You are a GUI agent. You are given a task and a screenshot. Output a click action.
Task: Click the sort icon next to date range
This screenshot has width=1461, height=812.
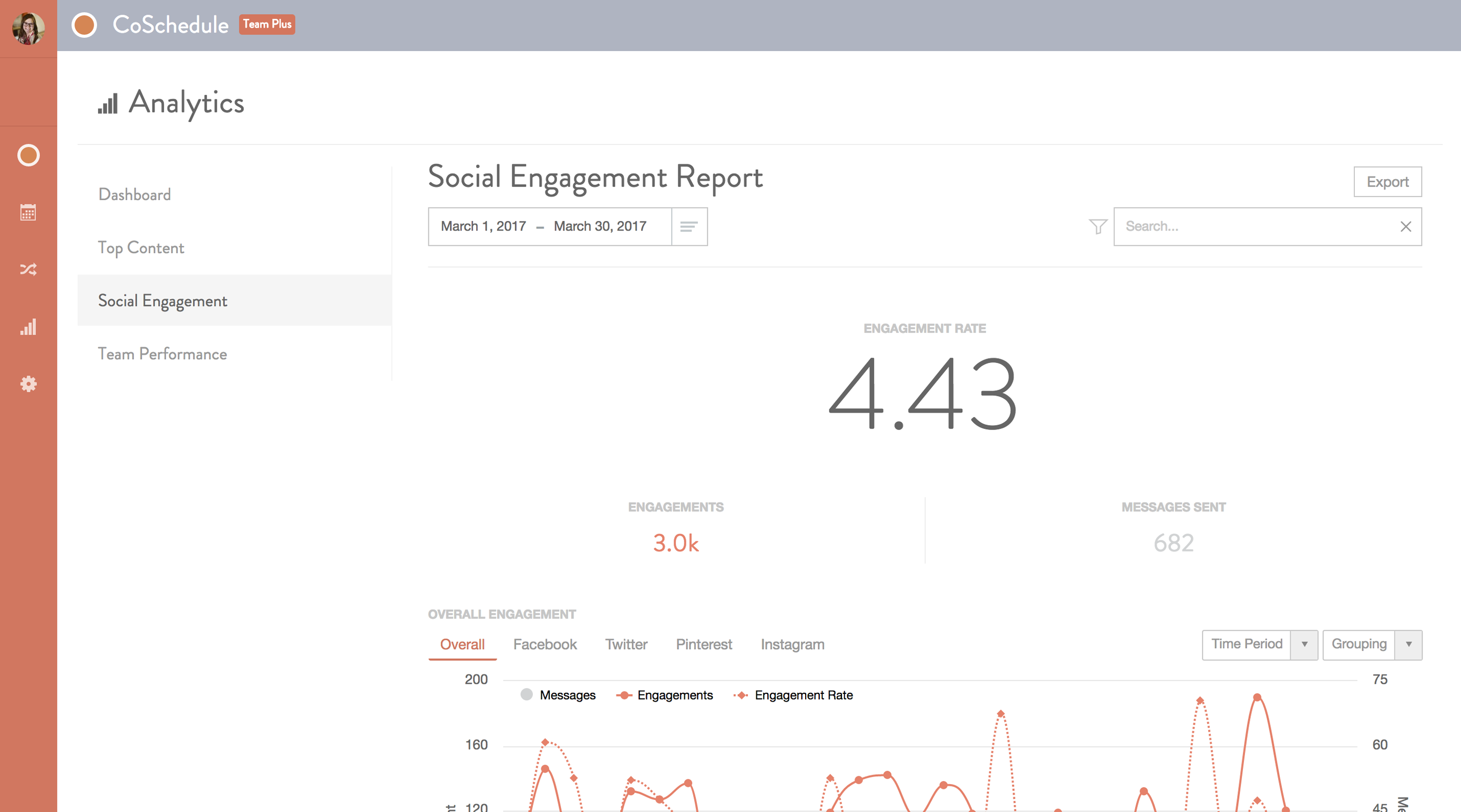pos(690,226)
